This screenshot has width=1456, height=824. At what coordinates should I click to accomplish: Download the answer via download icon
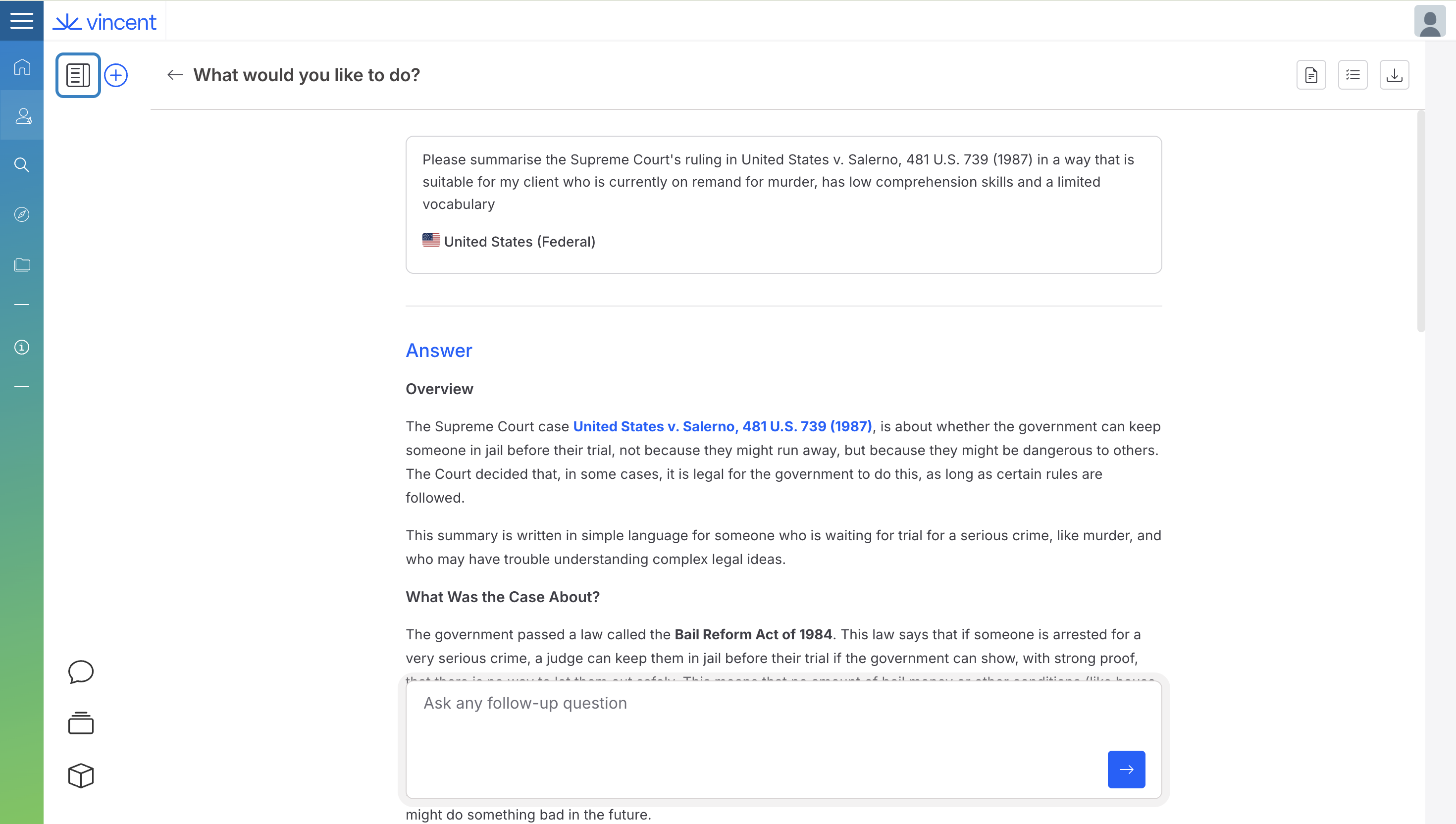point(1394,75)
